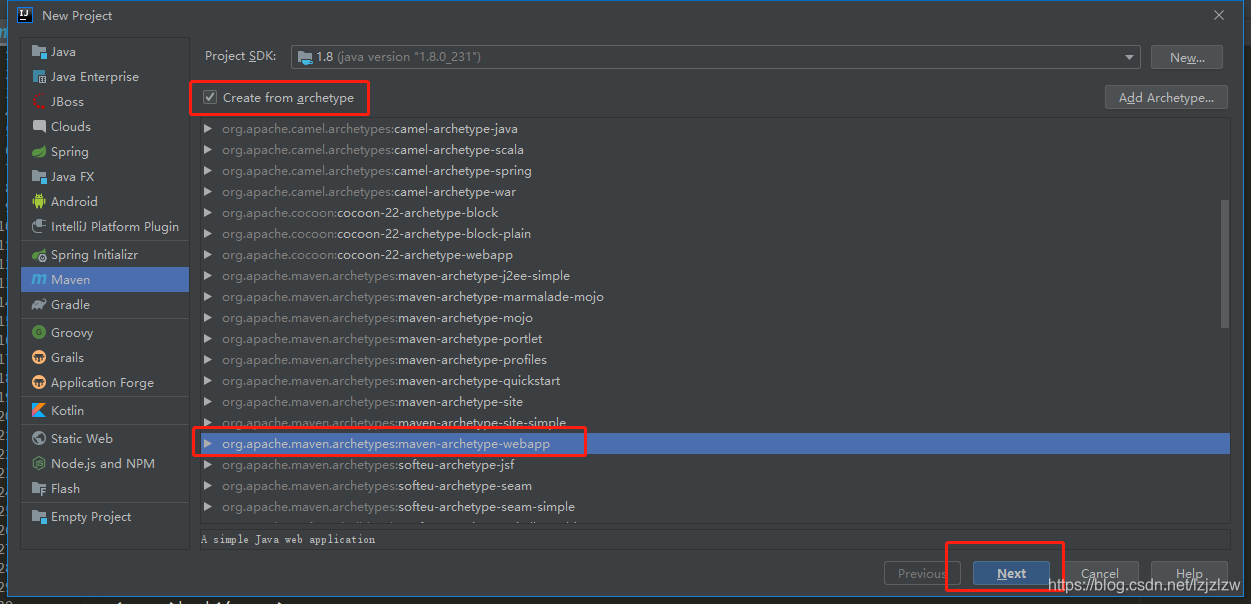Image resolution: width=1251 pixels, height=604 pixels.
Task: Expand the cocoon-22-archetype-block node
Action: click(208, 213)
